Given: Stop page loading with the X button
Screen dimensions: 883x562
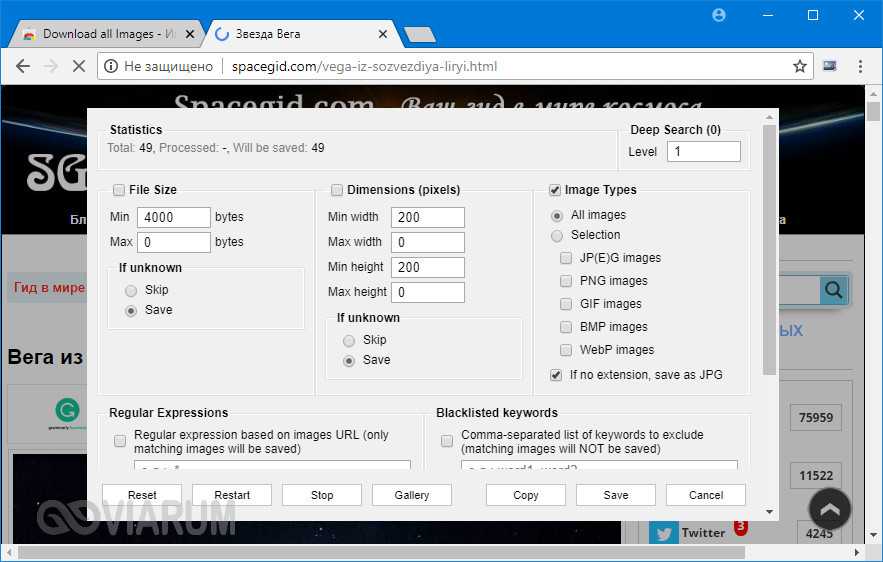Looking at the screenshot, I should (78, 66).
